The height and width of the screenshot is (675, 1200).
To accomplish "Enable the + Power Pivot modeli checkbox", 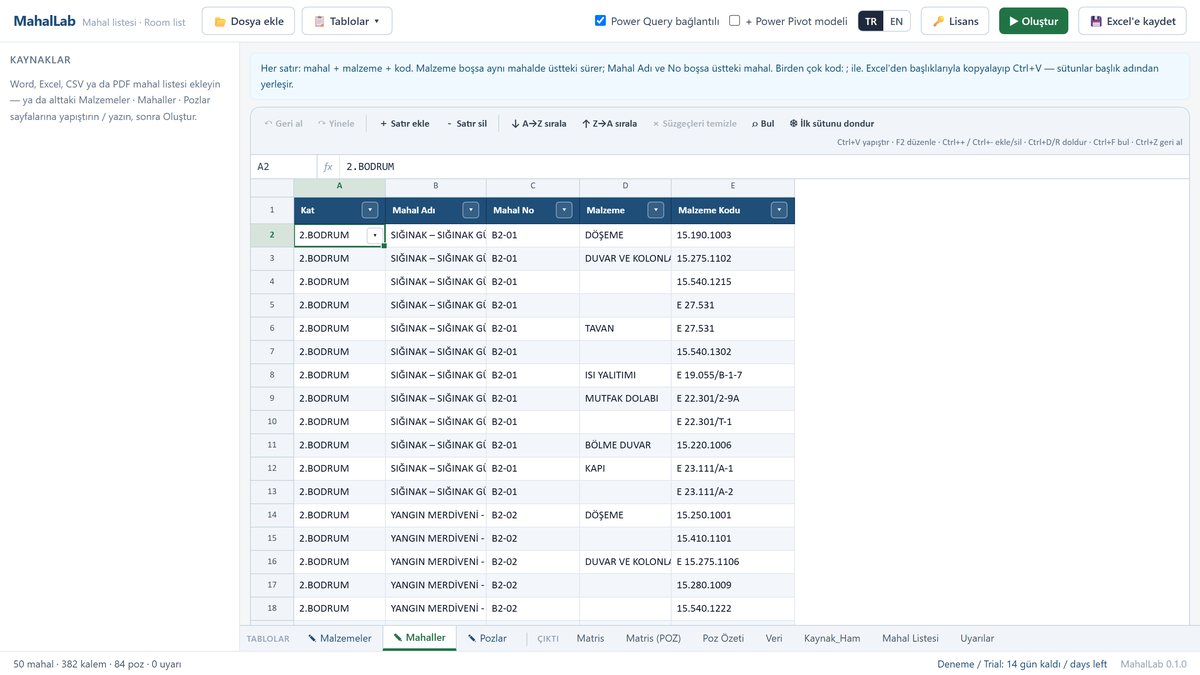I will tap(735, 20).
